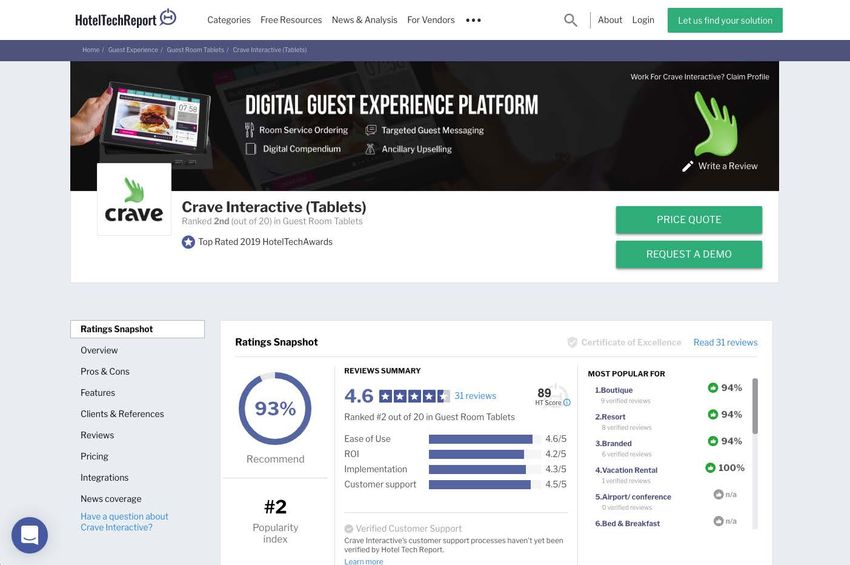Click the HT Score info icon
The width and height of the screenshot is (850, 565).
(x=567, y=402)
